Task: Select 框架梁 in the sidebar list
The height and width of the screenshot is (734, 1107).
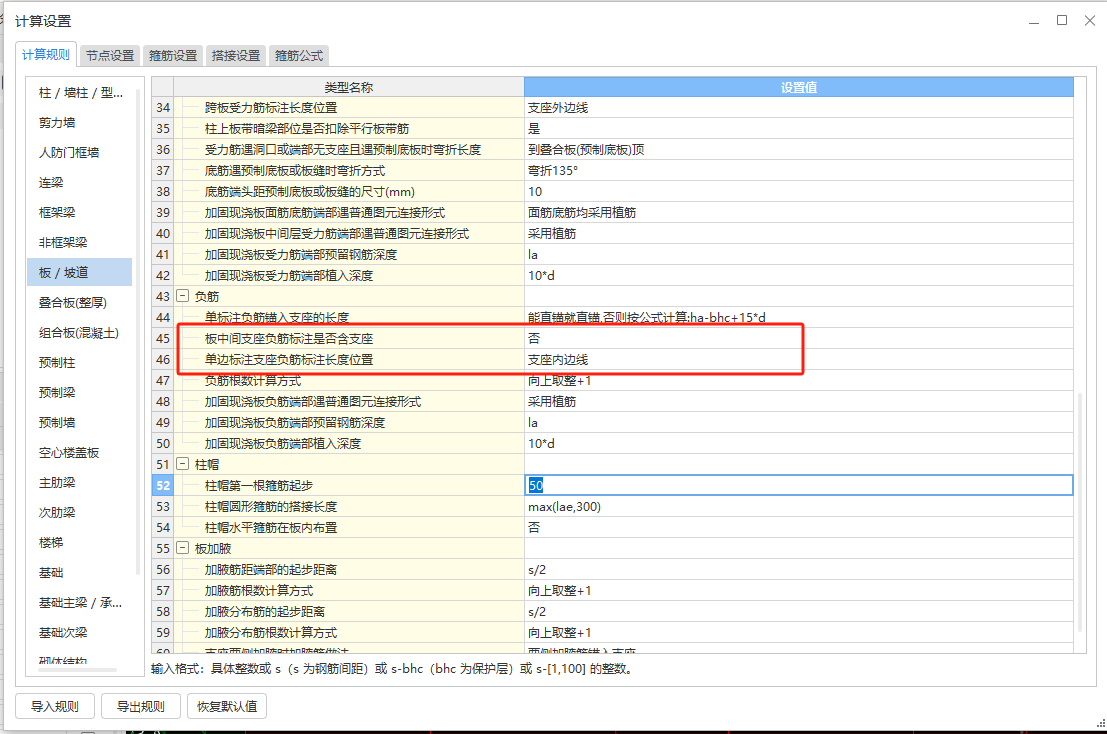Action: point(80,212)
